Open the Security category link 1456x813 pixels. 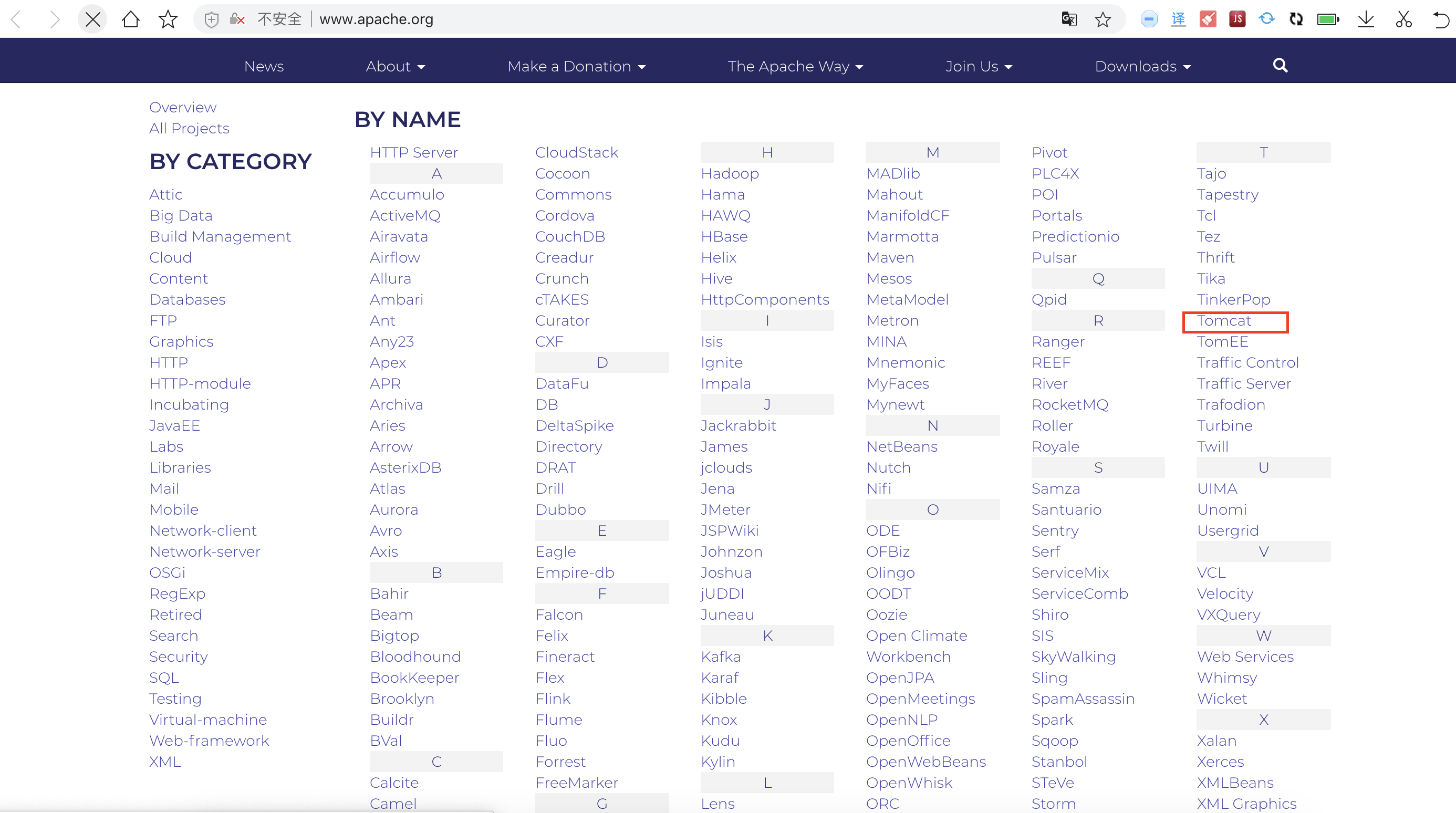click(179, 656)
